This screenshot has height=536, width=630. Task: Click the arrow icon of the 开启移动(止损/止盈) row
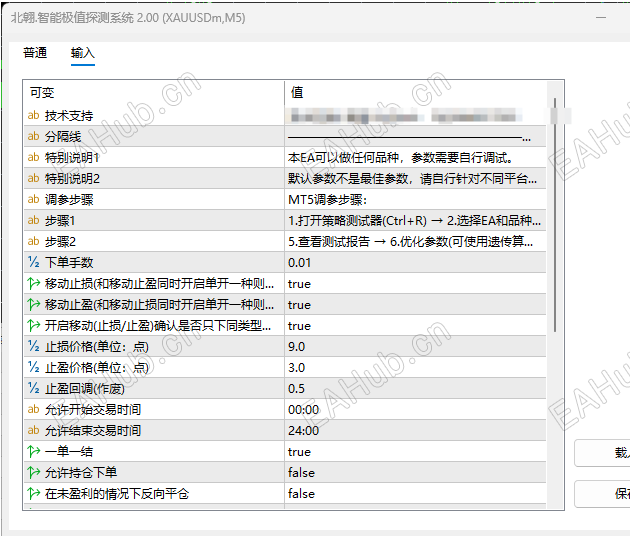point(34,325)
